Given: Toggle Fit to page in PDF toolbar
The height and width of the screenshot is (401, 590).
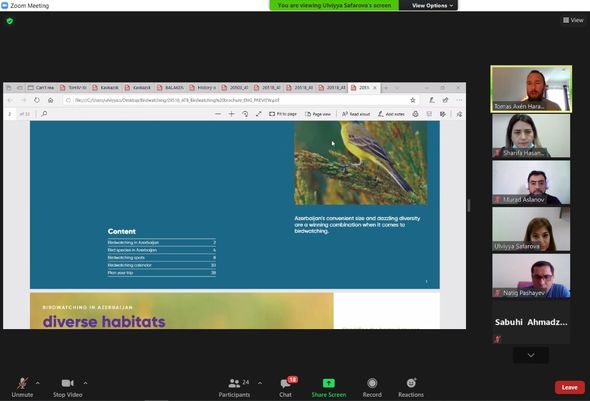Looking at the screenshot, I should click(283, 114).
